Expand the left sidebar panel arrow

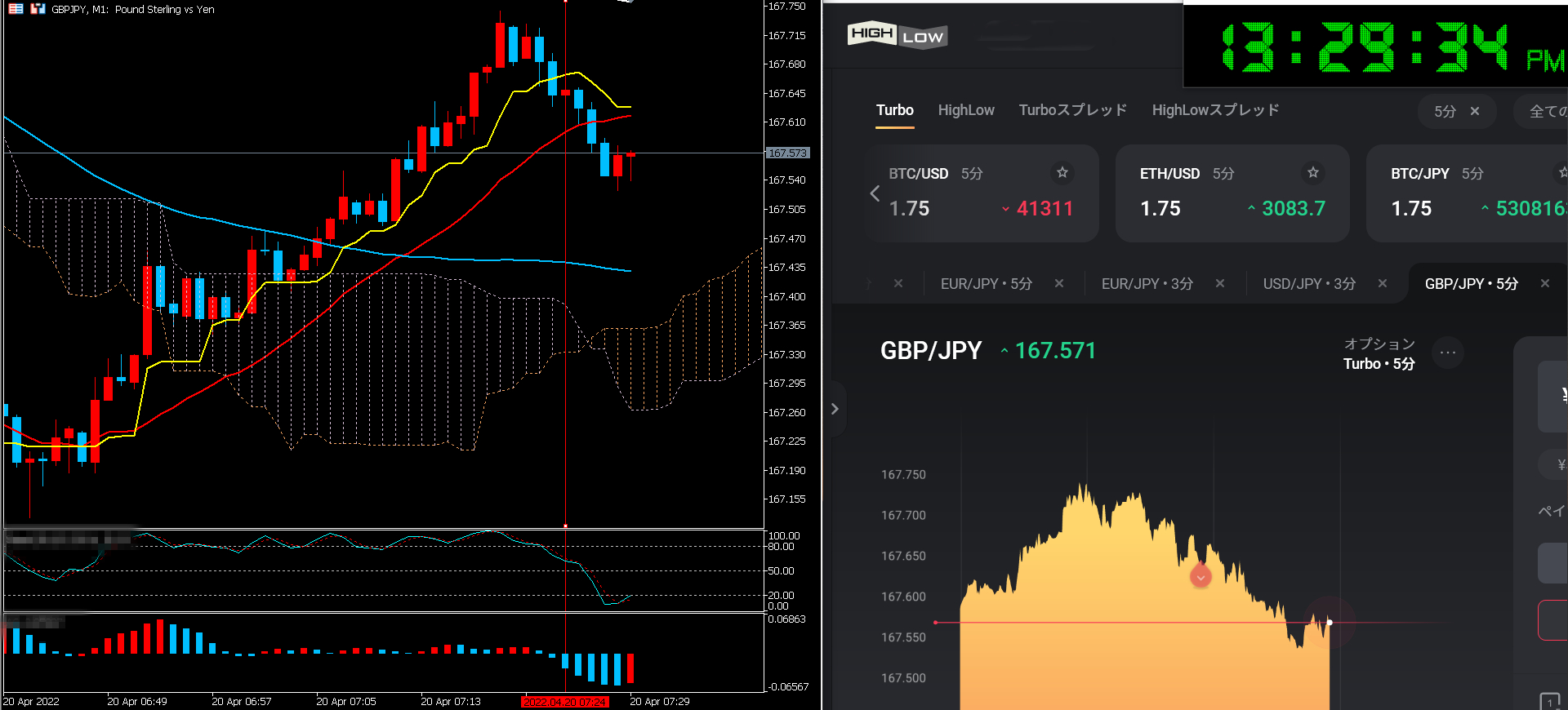pyautogui.click(x=835, y=409)
